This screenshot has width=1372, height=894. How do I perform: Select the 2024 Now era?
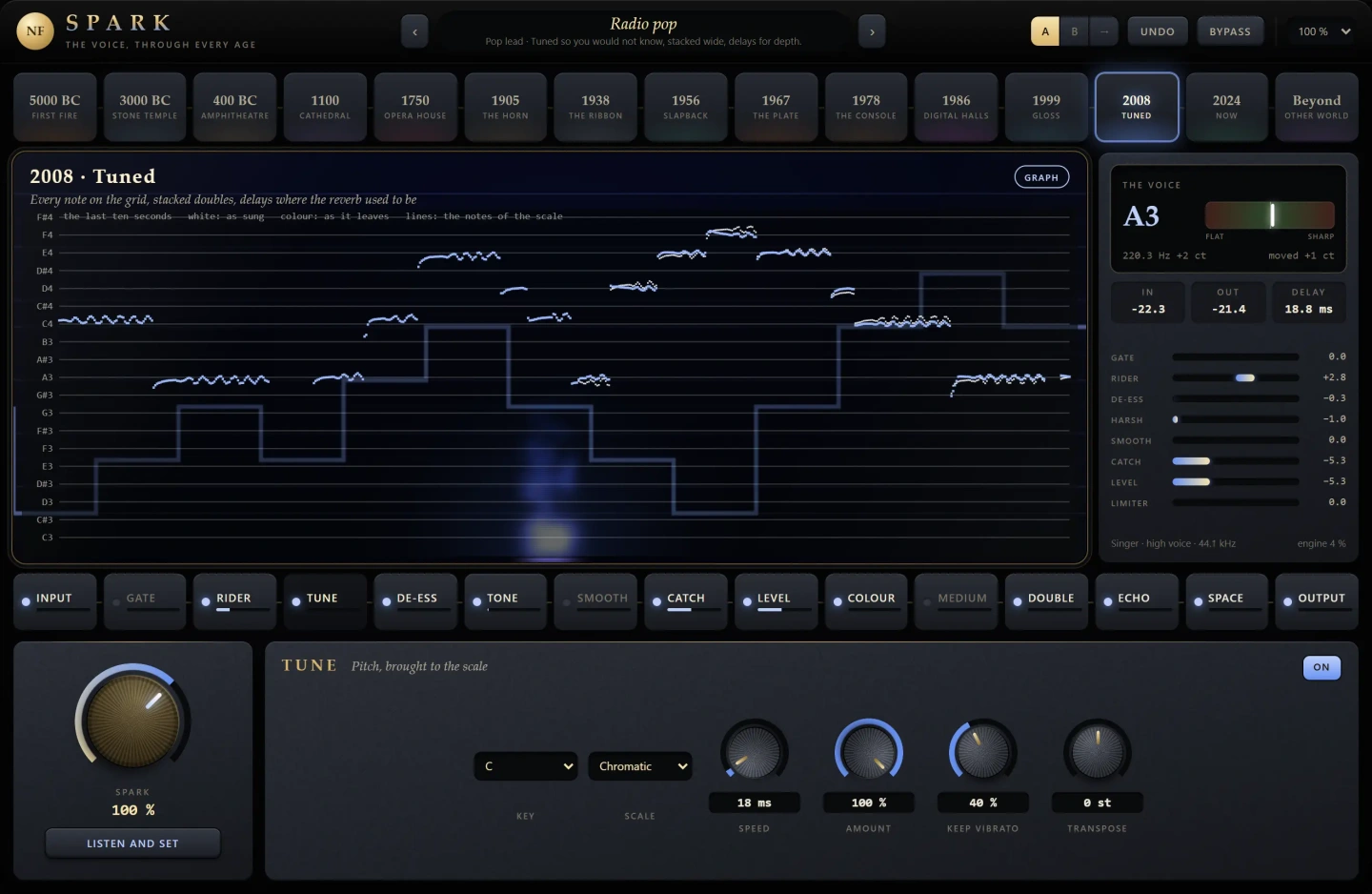(1226, 107)
